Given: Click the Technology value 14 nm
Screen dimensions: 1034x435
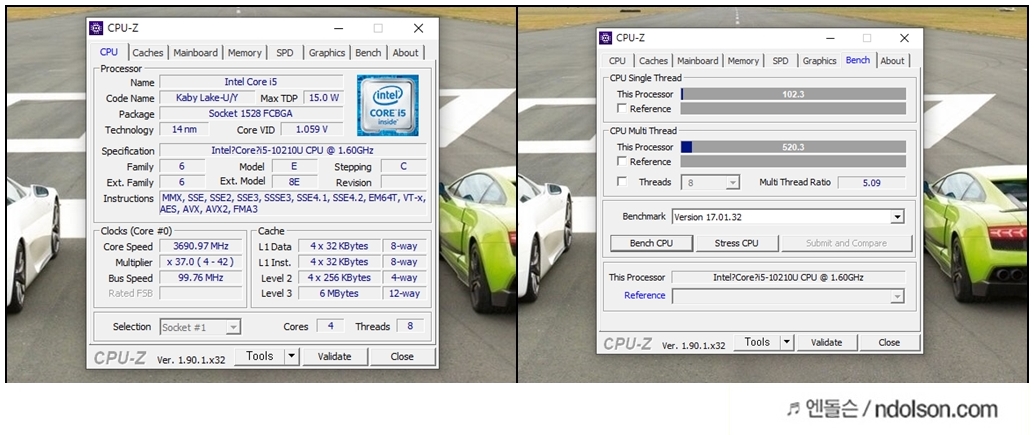Looking at the screenshot, I should click(x=184, y=129).
